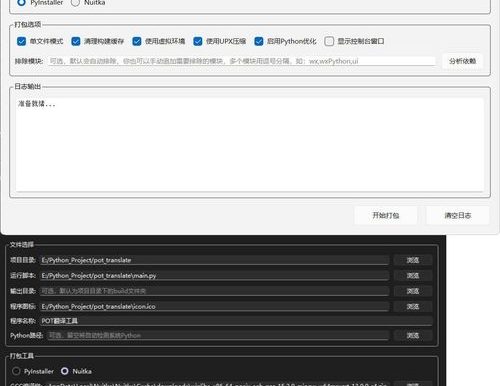Image resolution: width=500 pixels, height=386 pixels.
Task: Clear the log with 清空日志
Action: pos(458,215)
